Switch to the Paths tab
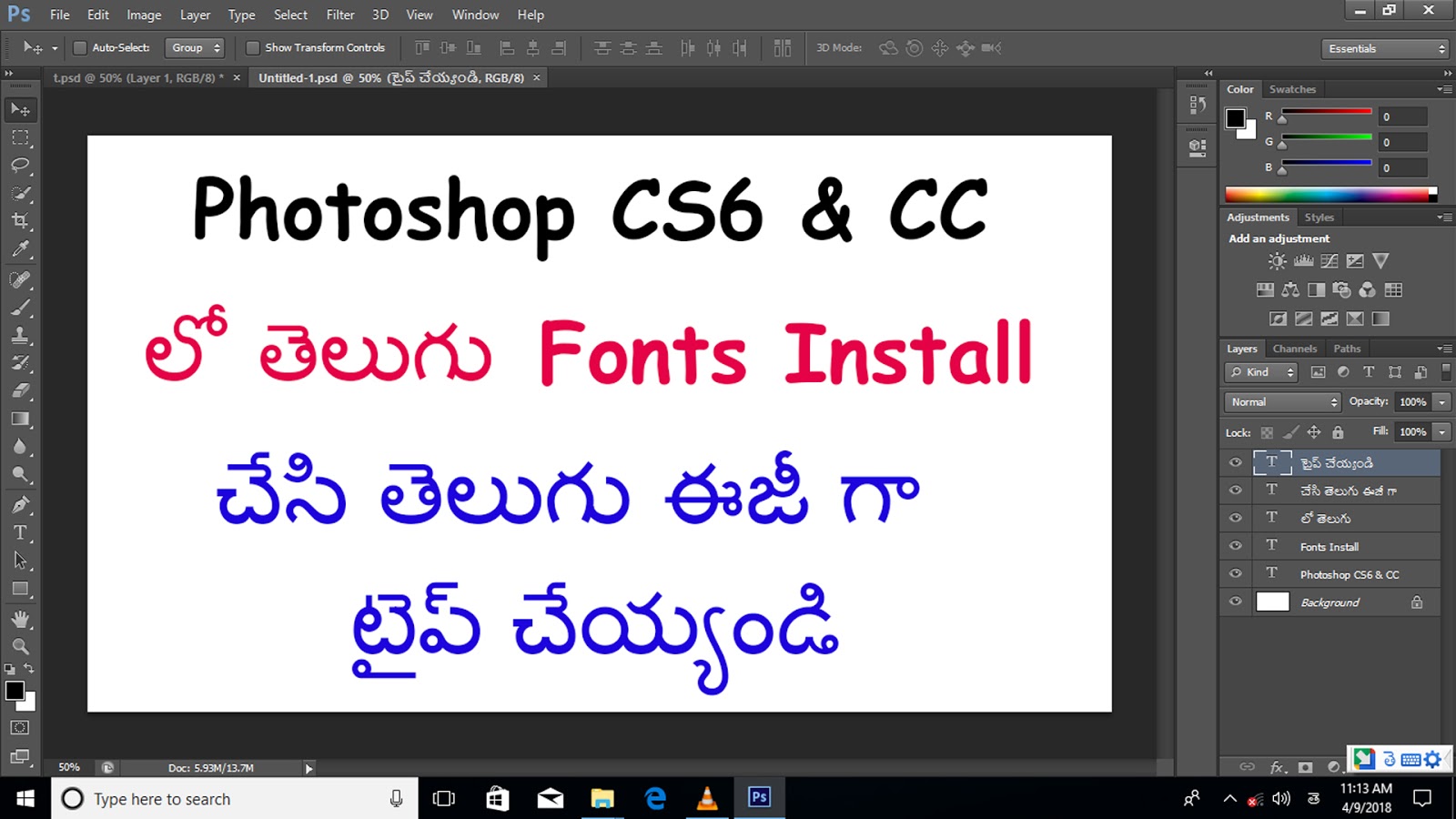 1347,349
